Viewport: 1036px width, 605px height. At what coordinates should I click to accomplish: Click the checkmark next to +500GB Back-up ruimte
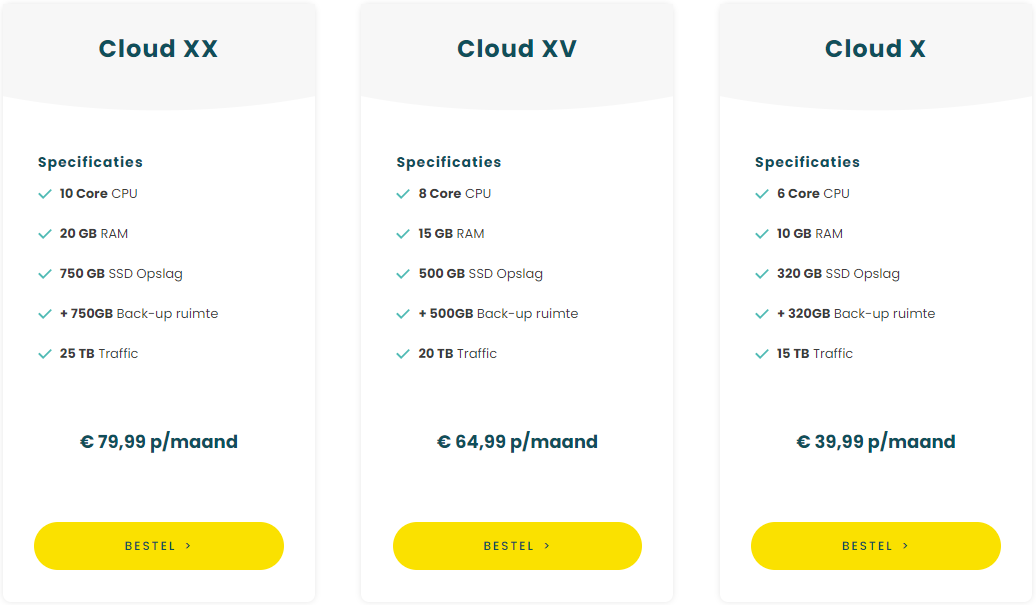tap(403, 314)
